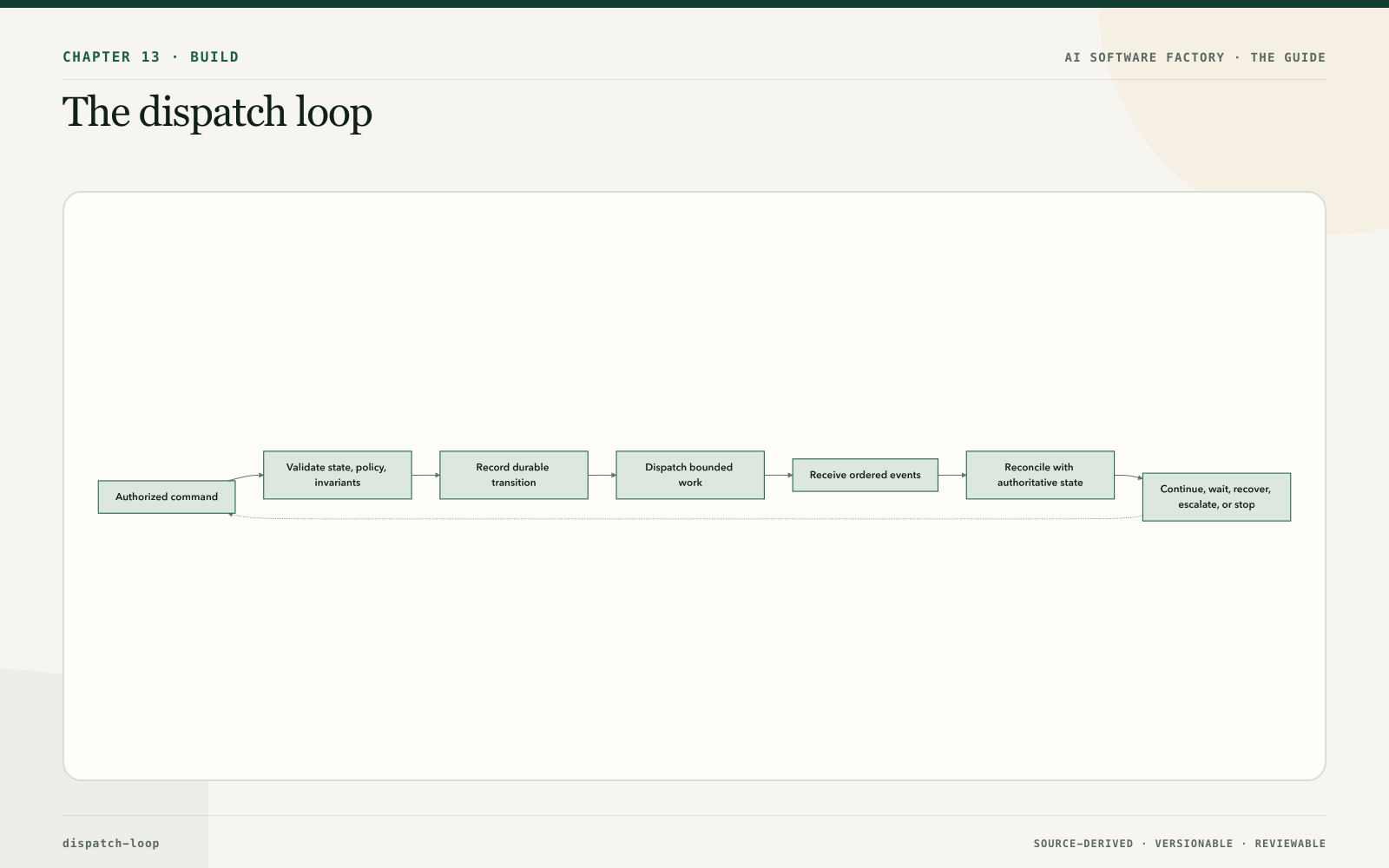Click the 'dispatch-loop' footer label
This screenshot has width=1389, height=868.
(x=111, y=843)
